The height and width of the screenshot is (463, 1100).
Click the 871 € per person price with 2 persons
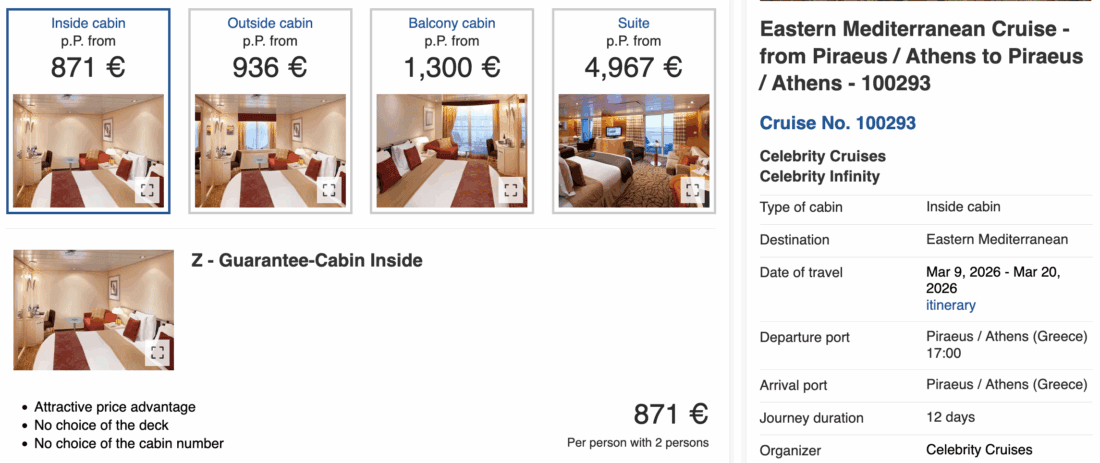670,415
